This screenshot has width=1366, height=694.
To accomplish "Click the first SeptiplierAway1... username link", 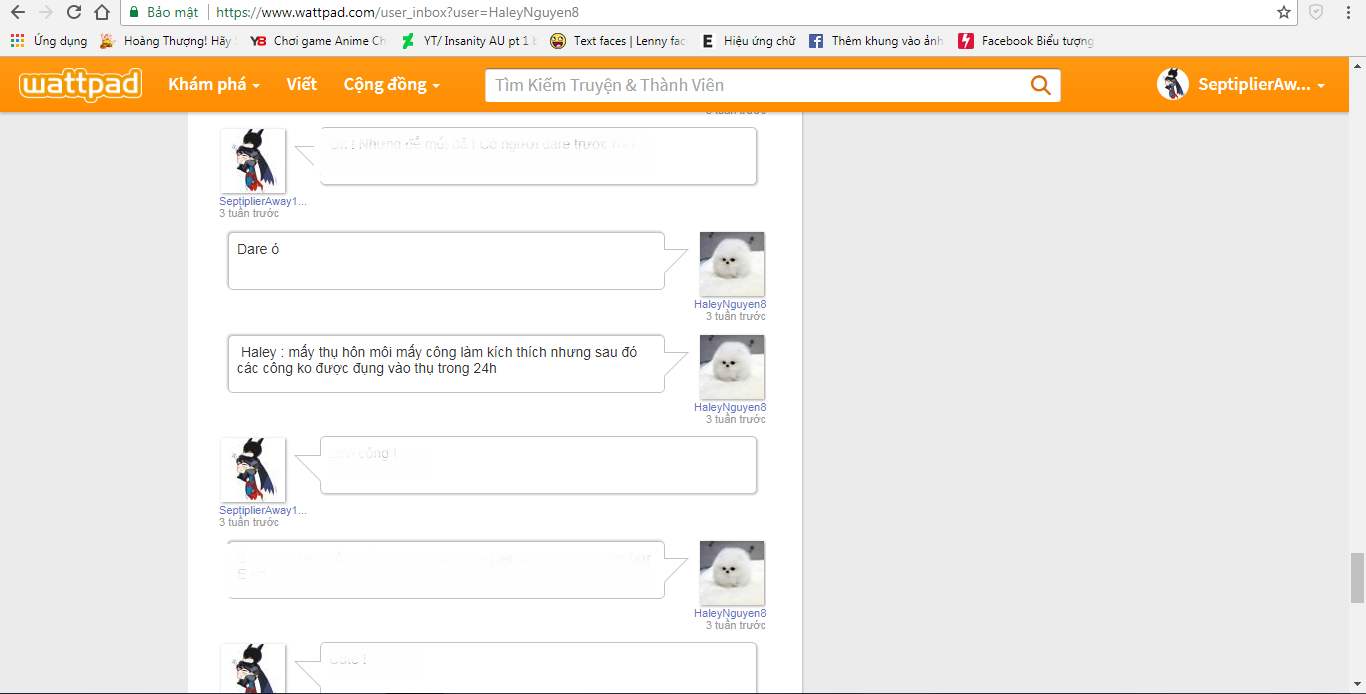I will [263, 201].
